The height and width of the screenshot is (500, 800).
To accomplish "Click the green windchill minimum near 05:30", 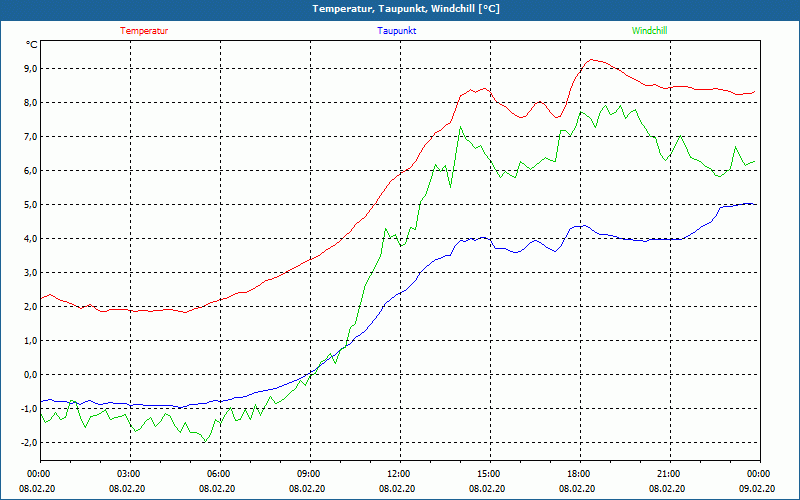I will [x=205, y=441].
